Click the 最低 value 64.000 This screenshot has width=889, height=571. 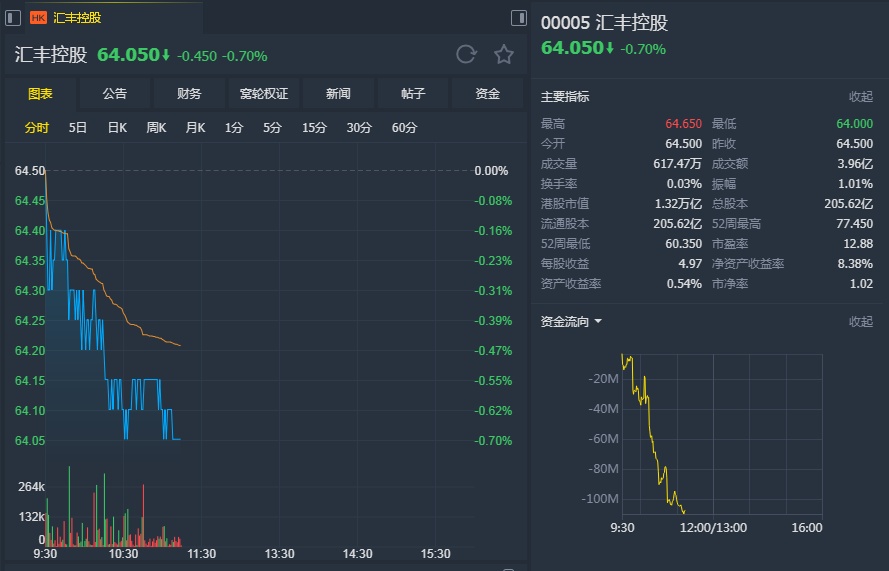(854, 124)
